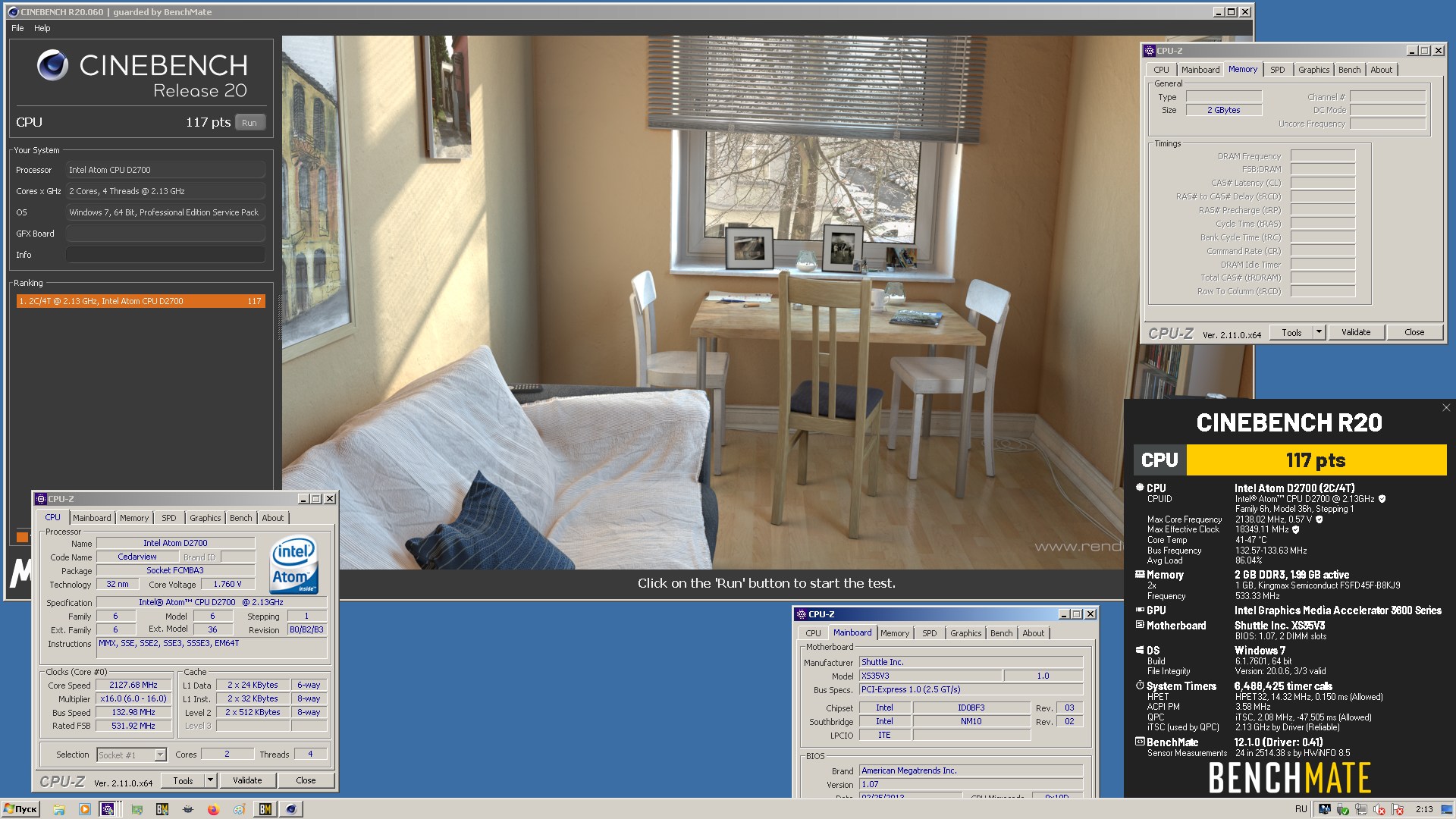The image size is (1456, 819).
Task: Open SPD tab in top-right CPU-Z window
Action: coord(1278,70)
